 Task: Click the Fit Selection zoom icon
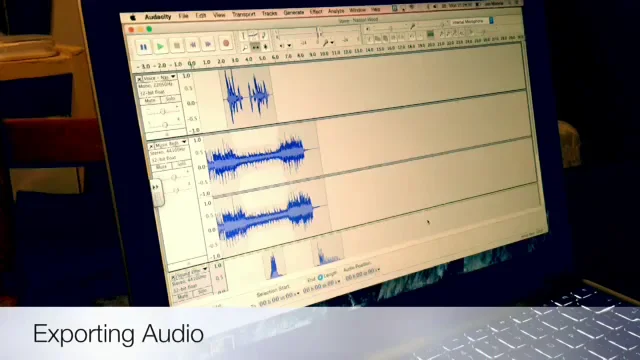pyautogui.click(x=455, y=33)
